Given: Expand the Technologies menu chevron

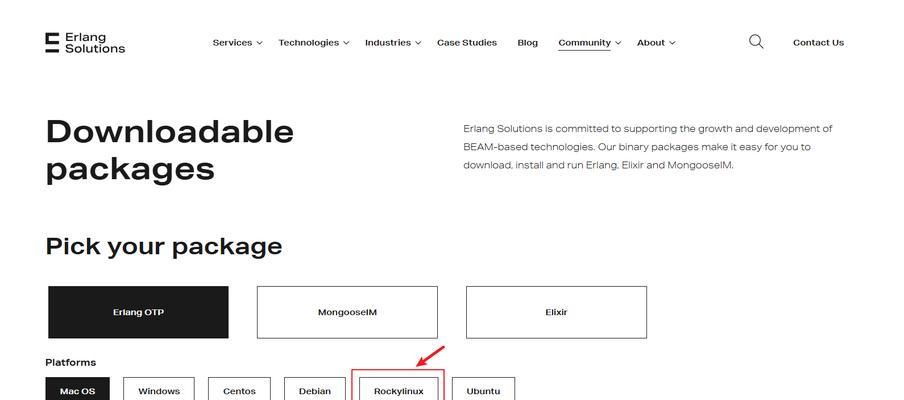Looking at the screenshot, I should pyautogui.click(x=346, y=43).
